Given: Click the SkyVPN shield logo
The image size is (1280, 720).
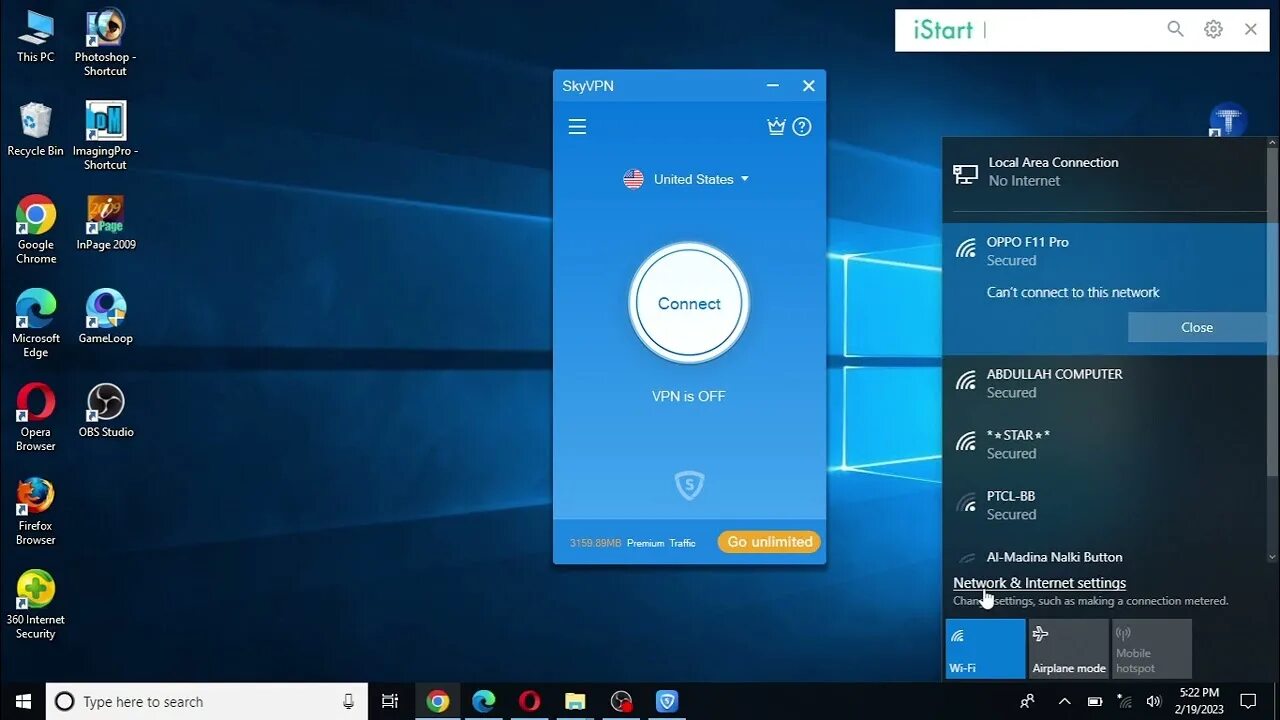Looking at the screenshot, I should pos(689,486).
